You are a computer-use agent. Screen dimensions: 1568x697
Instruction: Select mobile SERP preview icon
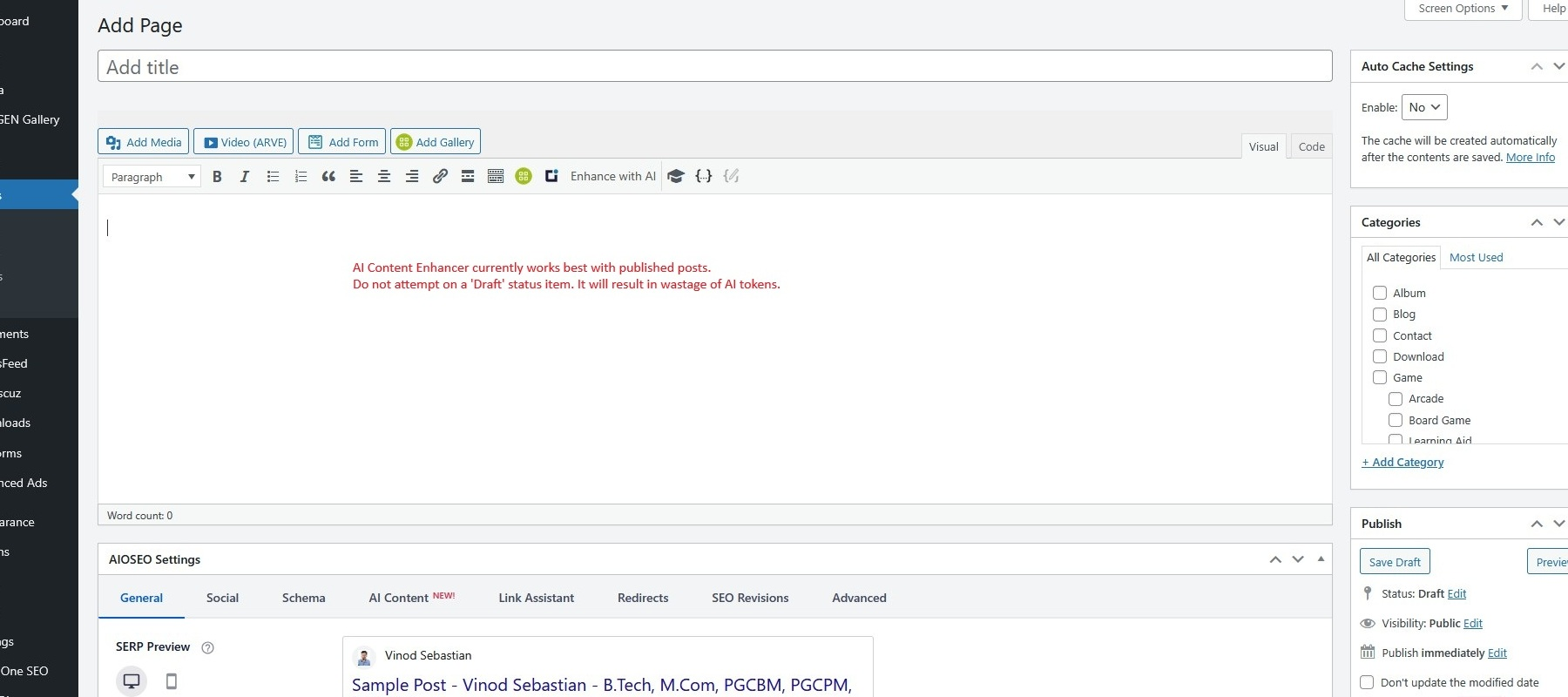172,681
